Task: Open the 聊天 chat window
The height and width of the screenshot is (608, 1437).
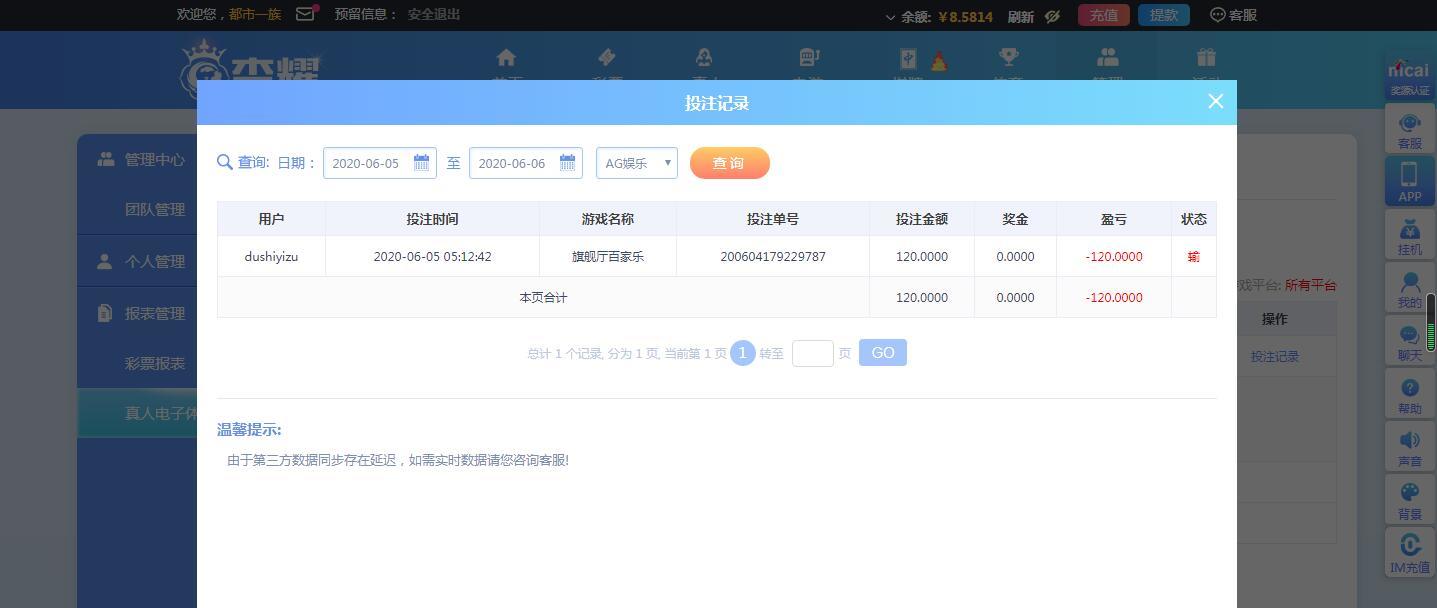Action: point(1409,340)
